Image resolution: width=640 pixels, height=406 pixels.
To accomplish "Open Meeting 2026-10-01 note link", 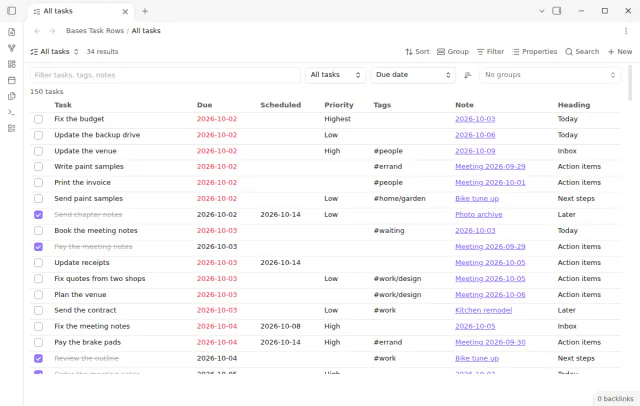I will click(490, 183).
